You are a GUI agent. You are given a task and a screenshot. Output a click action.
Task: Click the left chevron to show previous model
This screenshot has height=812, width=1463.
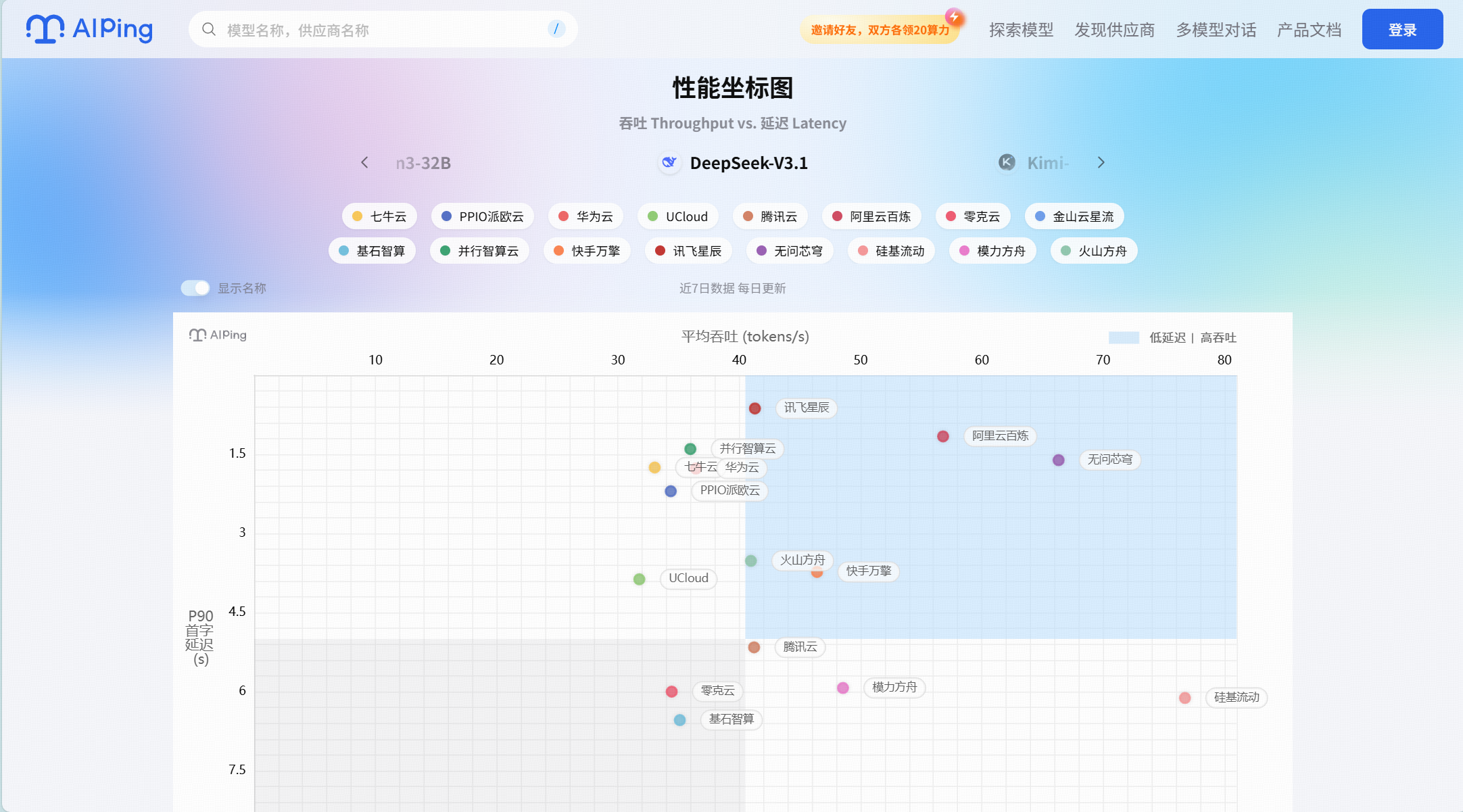pyautogui.click(x=364, y=163)
